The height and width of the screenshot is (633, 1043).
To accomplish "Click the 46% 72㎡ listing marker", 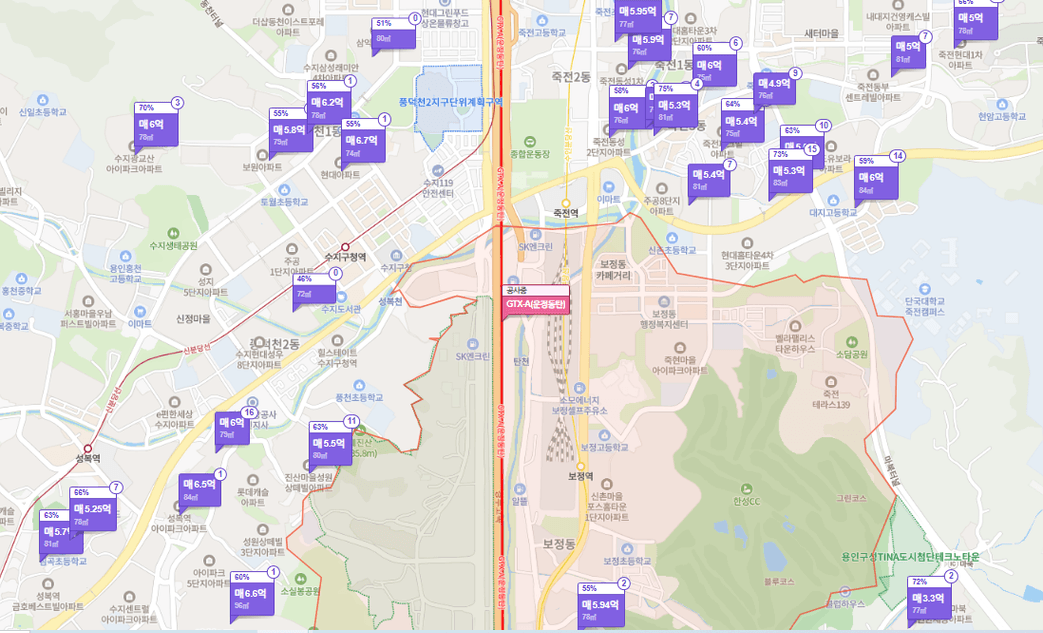I will pos(315,290).
